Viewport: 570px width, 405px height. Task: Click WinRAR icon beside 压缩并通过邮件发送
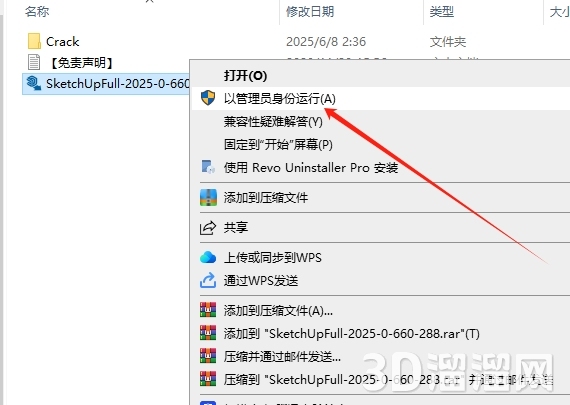pyautogui.click(x=208, y=356)
